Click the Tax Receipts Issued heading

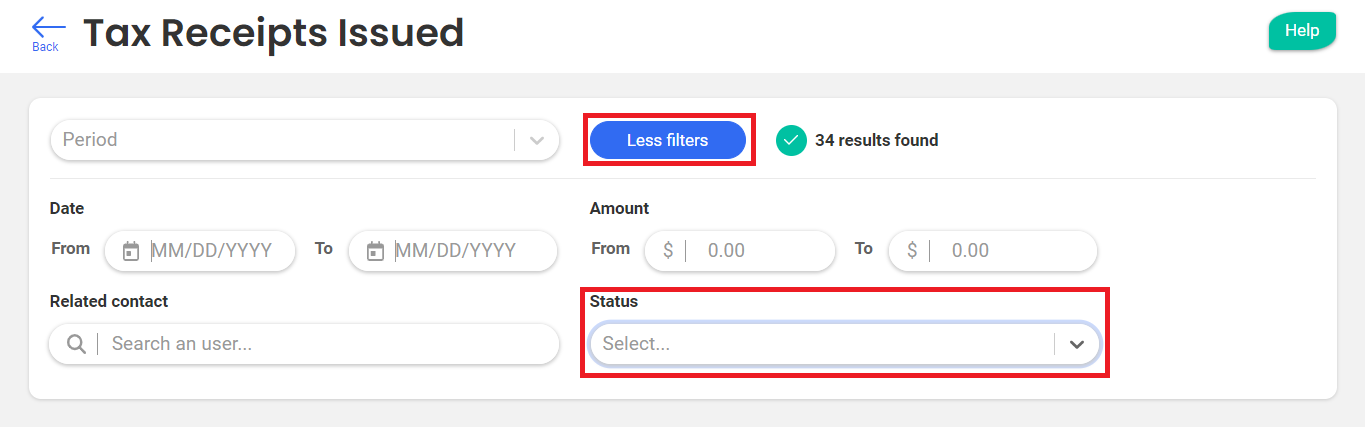(x=273, y=33)
